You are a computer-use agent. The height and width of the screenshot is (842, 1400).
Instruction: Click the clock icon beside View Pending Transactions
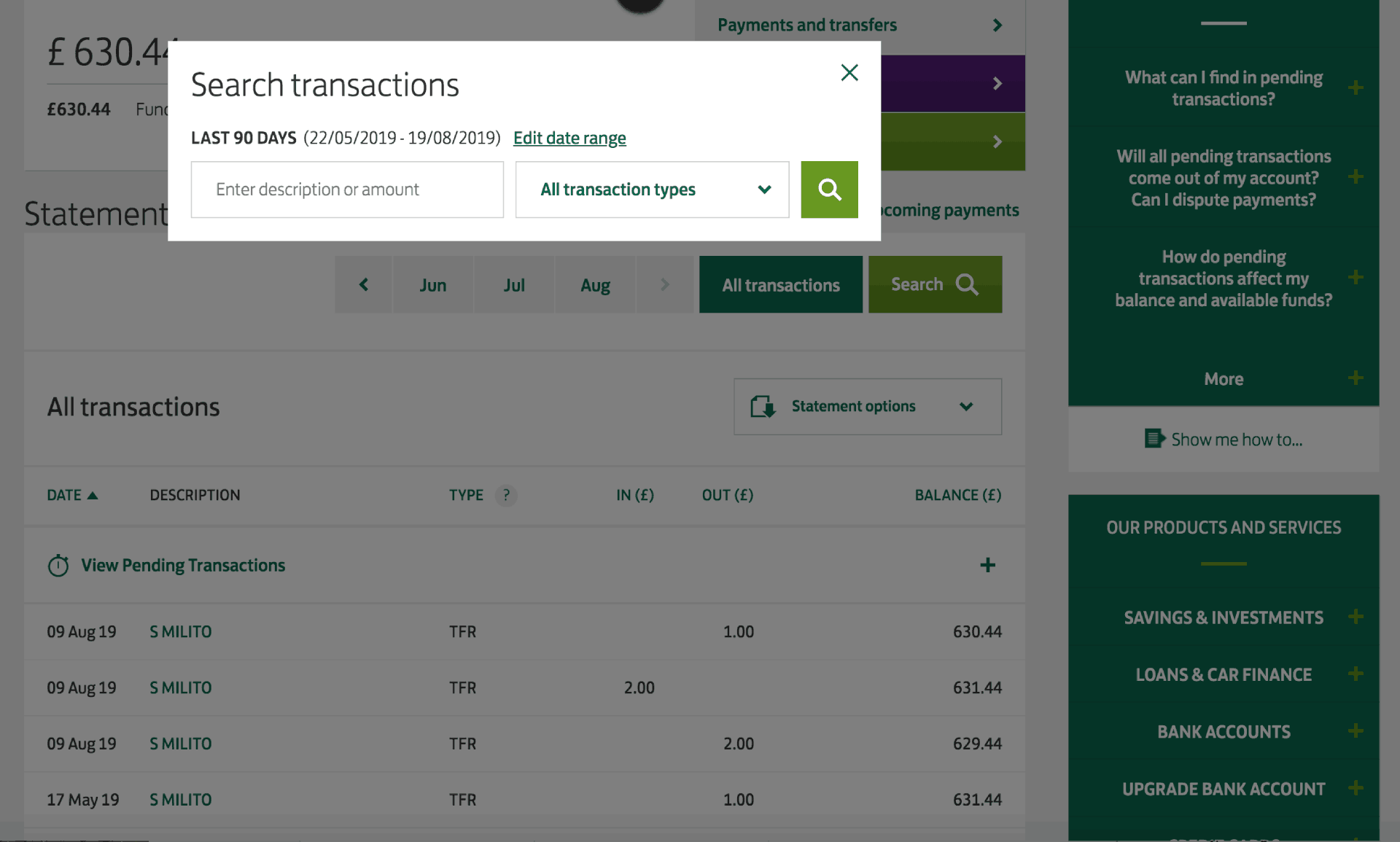pyautogui.click(x=58, y=565)
